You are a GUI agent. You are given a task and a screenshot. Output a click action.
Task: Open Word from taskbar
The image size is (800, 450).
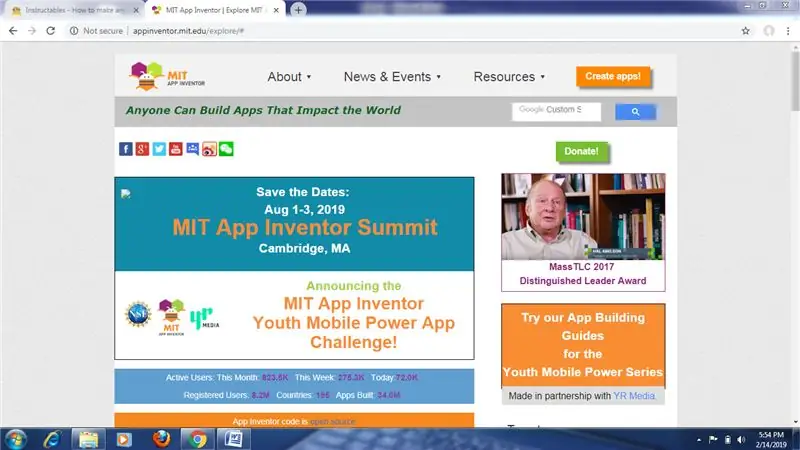point(234,439)
